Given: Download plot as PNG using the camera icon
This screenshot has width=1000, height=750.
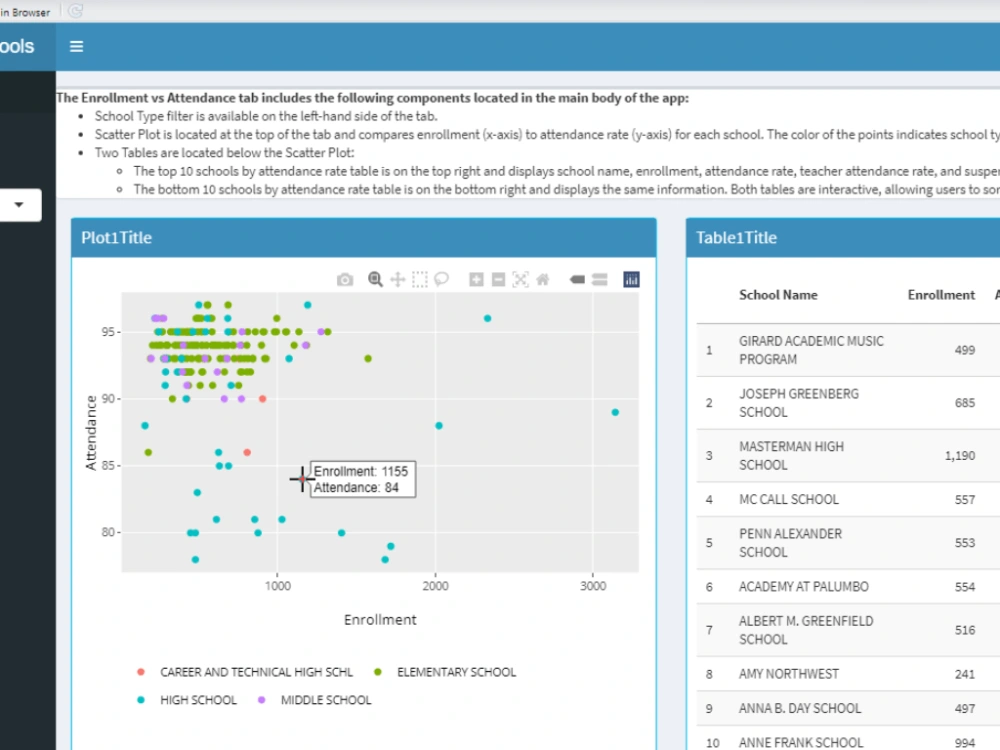Looking at the screenshot, I should pyautogui.click(x=345, y=279).
